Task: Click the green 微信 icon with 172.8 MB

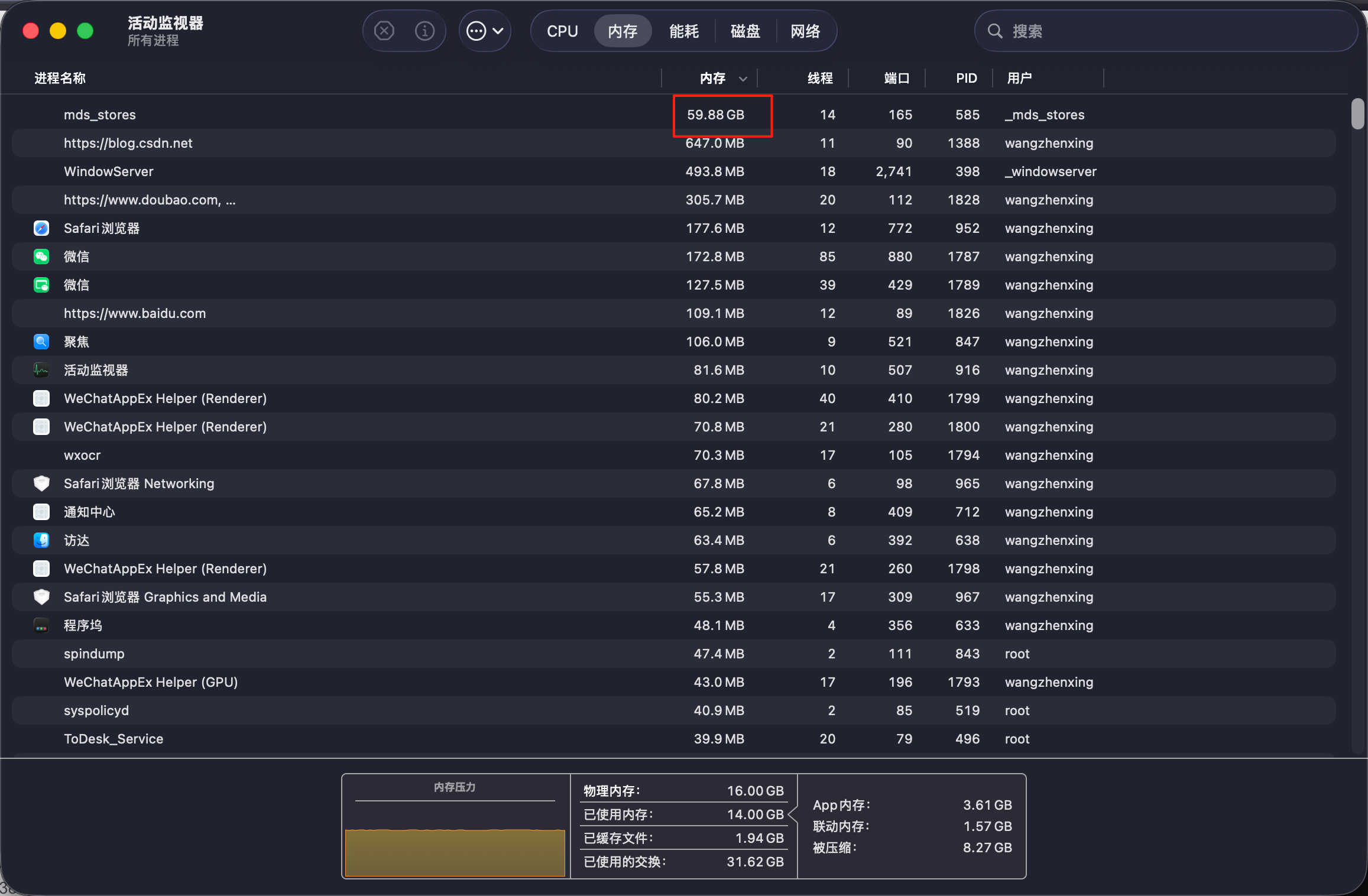Action: [41, 257]
